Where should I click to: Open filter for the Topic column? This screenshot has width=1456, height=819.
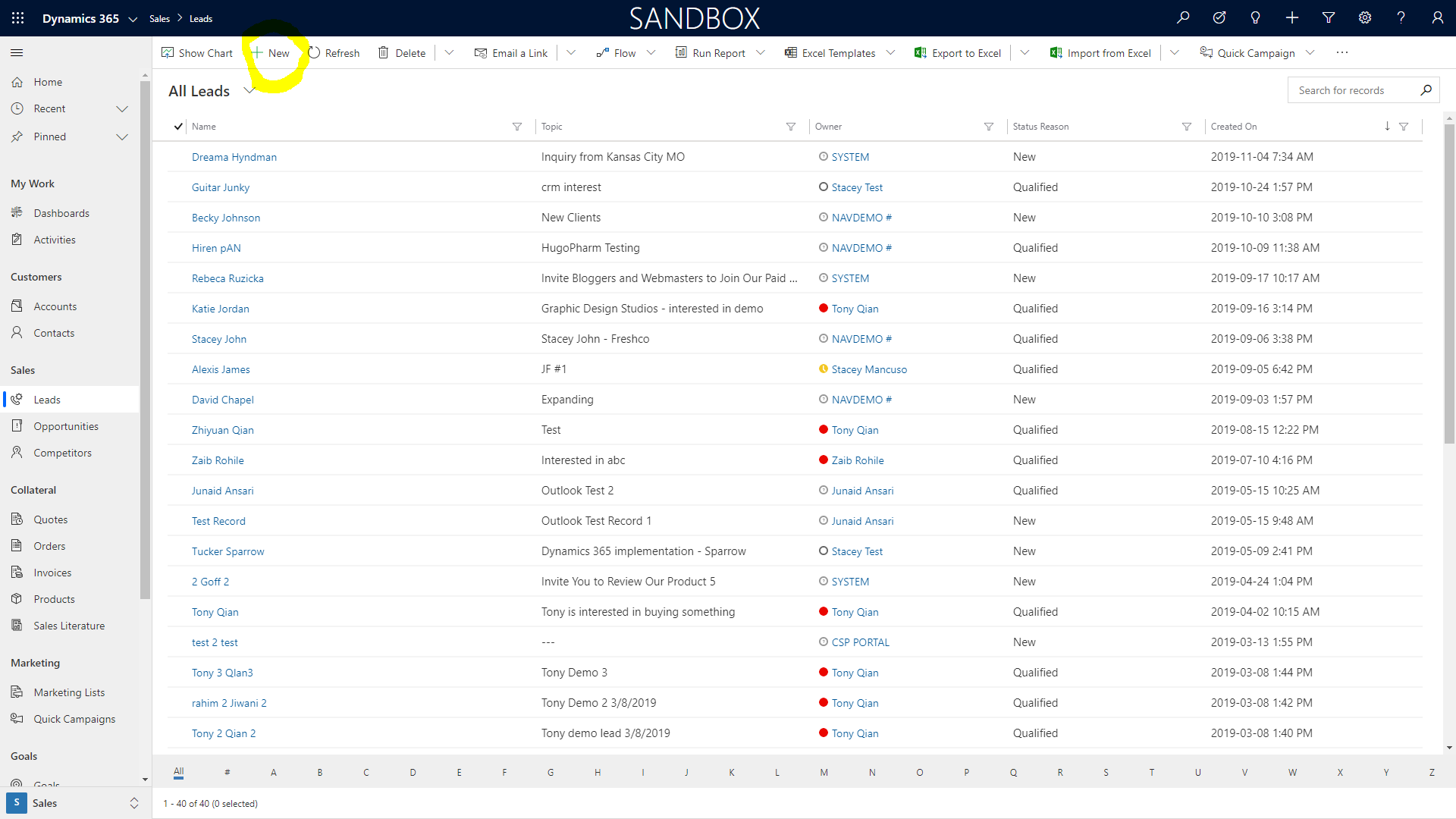[791, 127]
